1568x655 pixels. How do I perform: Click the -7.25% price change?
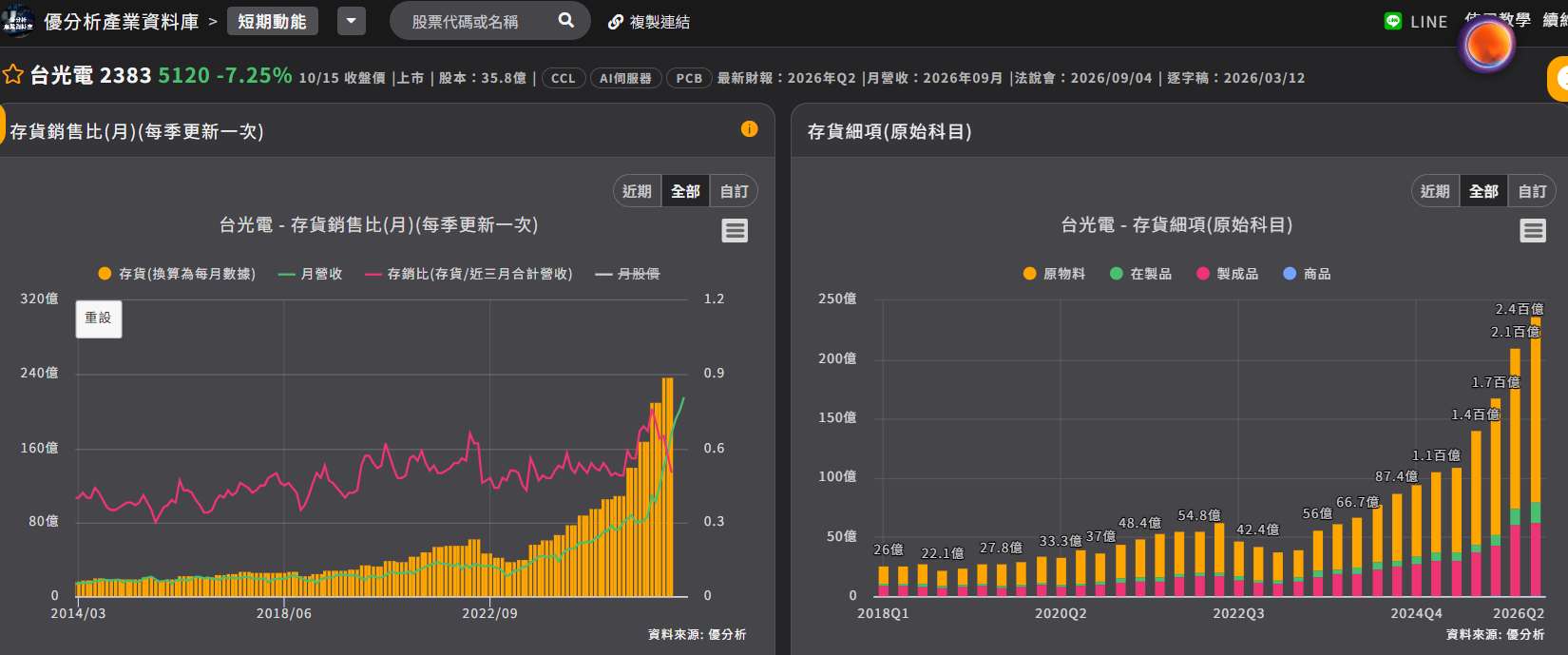click(x=255, y=75)
